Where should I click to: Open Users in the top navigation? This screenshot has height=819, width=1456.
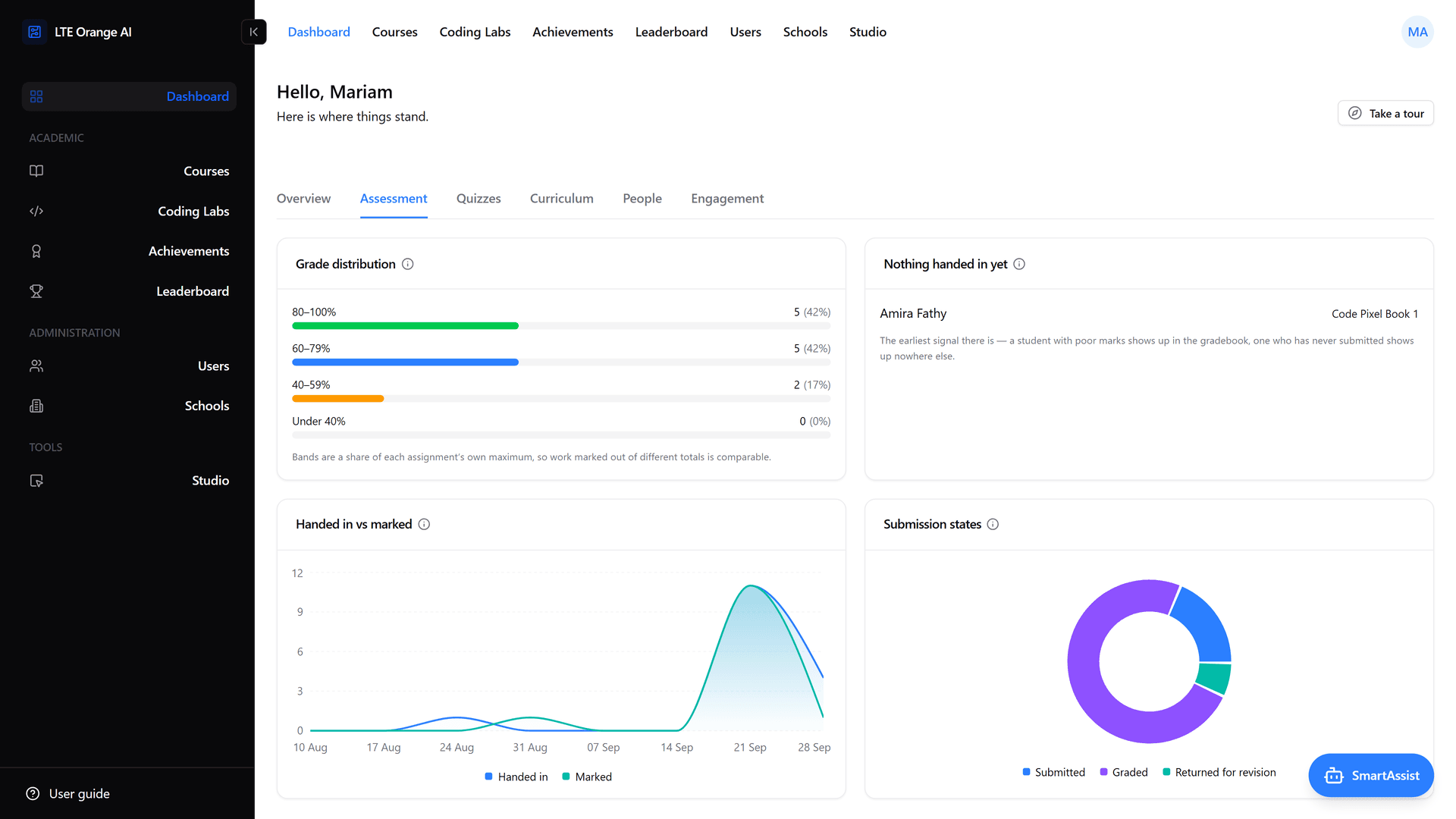click(745, 32)
